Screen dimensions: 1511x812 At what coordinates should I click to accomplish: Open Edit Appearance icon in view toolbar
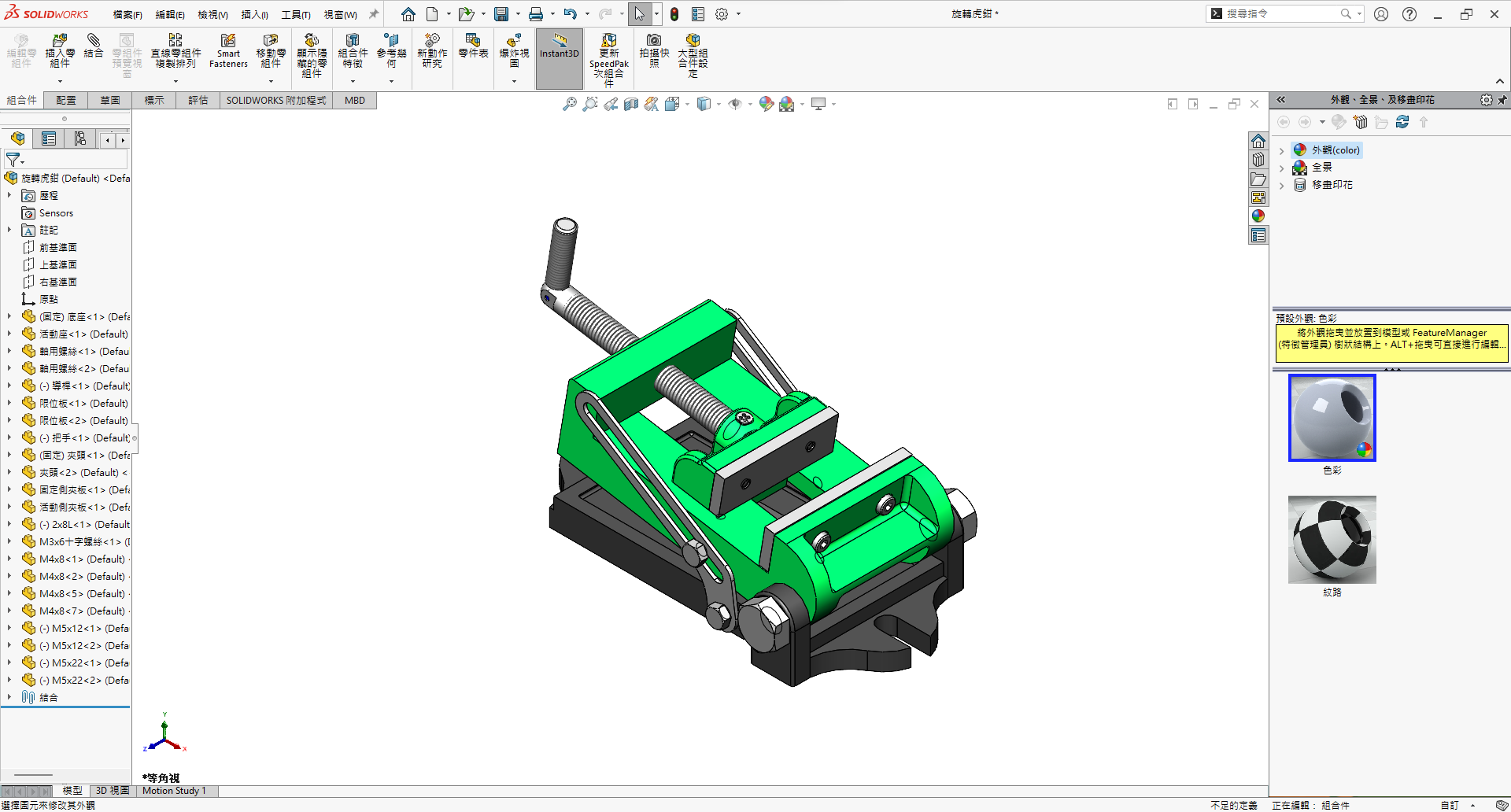pos(766,104)
